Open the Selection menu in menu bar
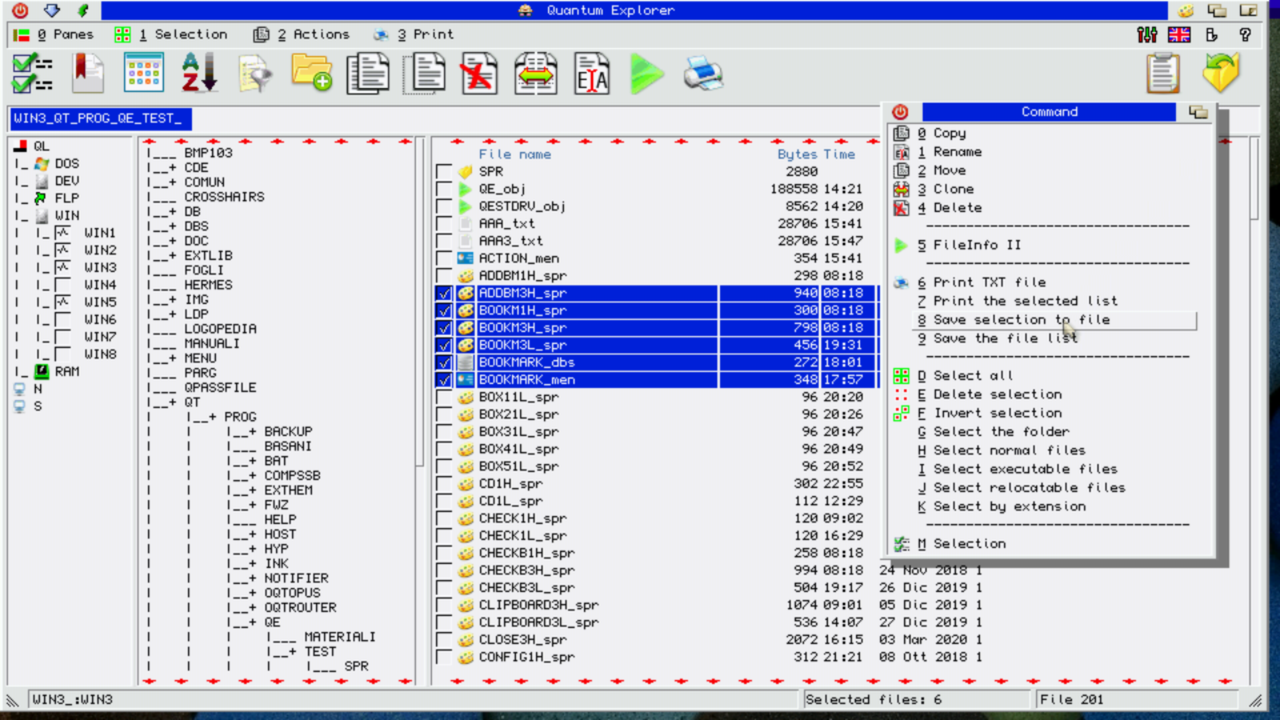Image resolution: width=1280 pixels, height=720 pixels. pos(171,34)
